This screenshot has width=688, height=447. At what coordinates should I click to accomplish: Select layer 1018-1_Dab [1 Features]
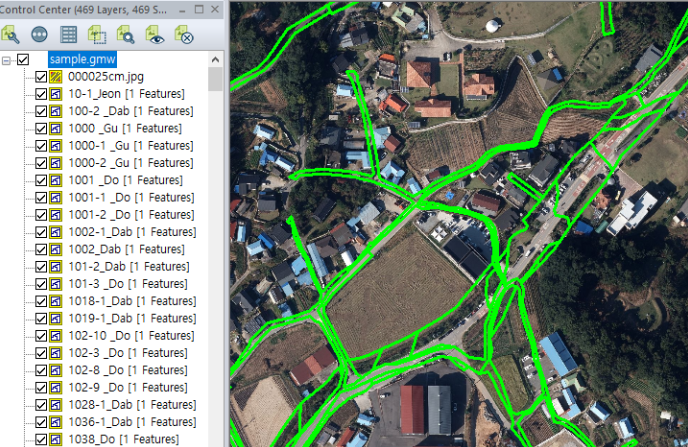click(132, 301)
